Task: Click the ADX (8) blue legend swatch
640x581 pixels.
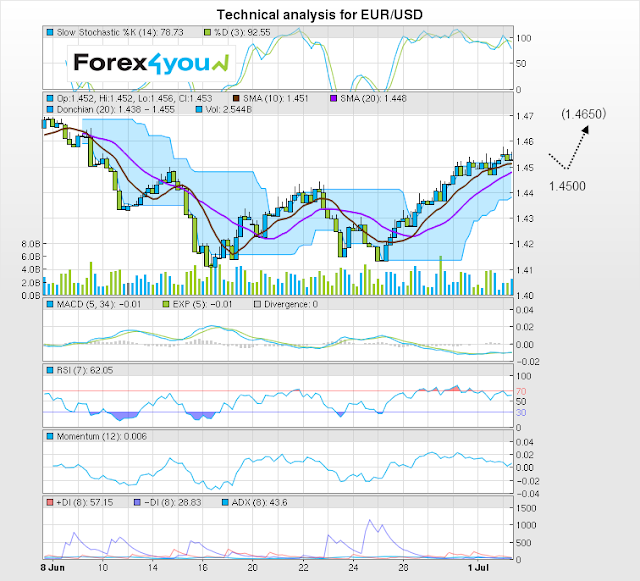Action: coord(225,503)
